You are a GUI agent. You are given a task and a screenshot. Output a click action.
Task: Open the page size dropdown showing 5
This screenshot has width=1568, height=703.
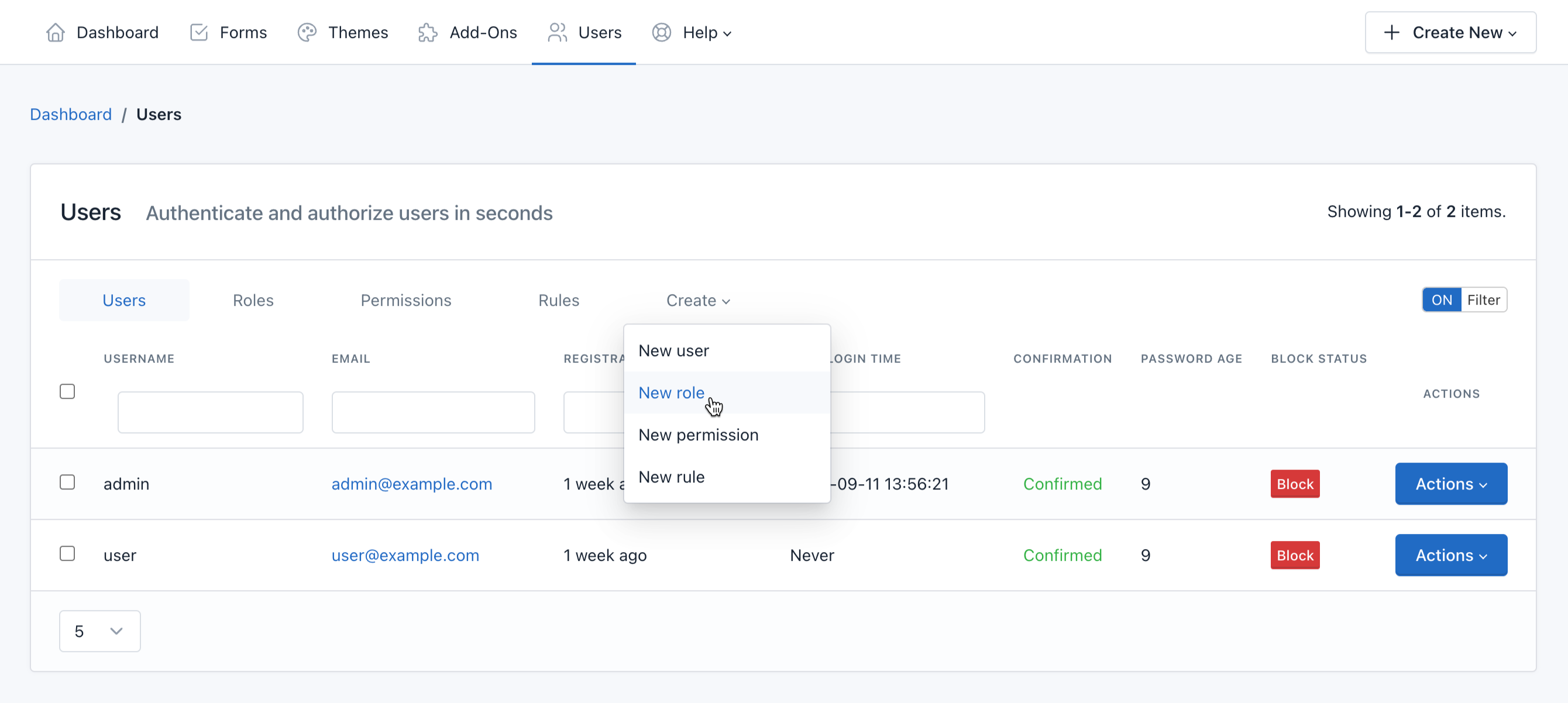99,631
